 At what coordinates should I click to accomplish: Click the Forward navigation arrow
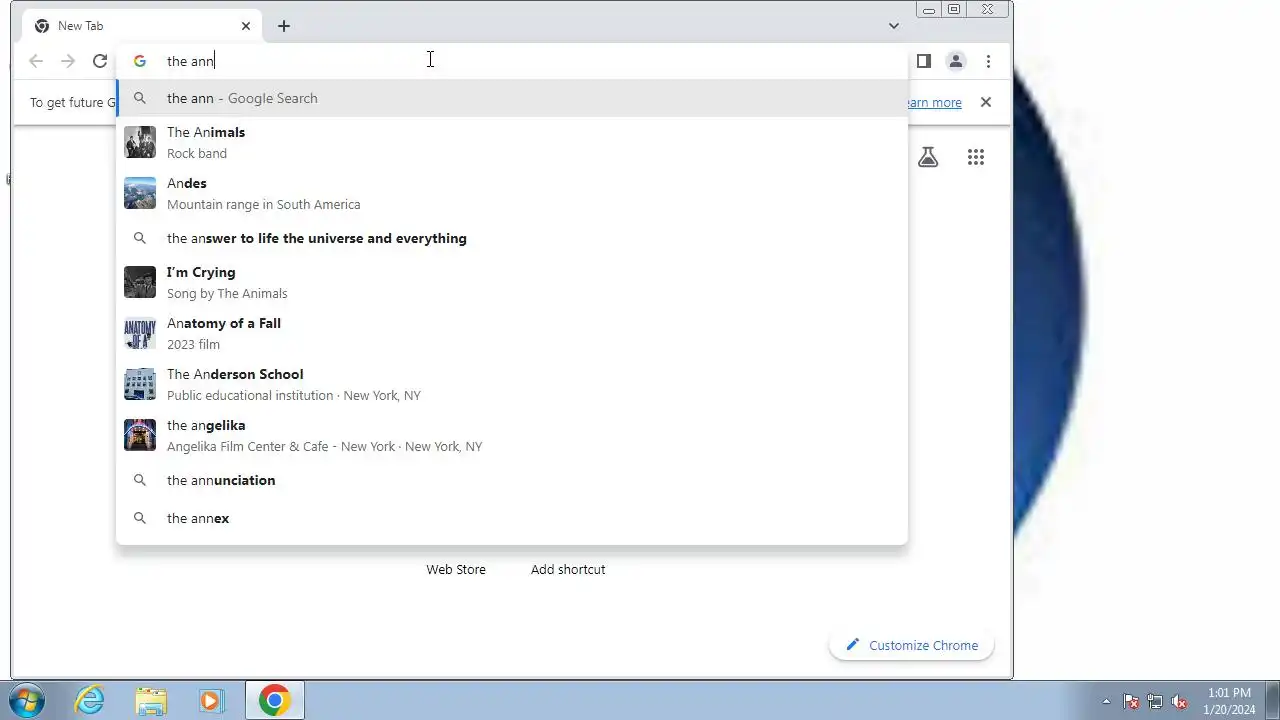[x=68, y=61]
